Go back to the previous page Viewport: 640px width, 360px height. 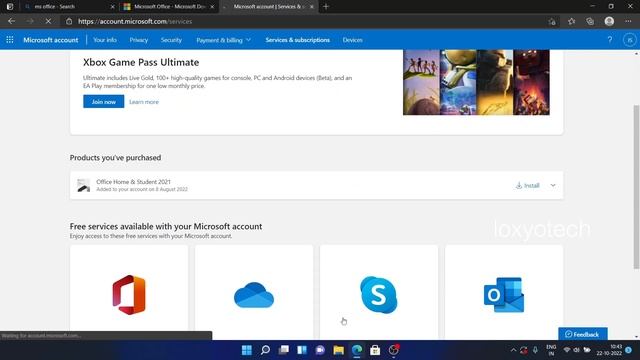click(x=11, y=21)
